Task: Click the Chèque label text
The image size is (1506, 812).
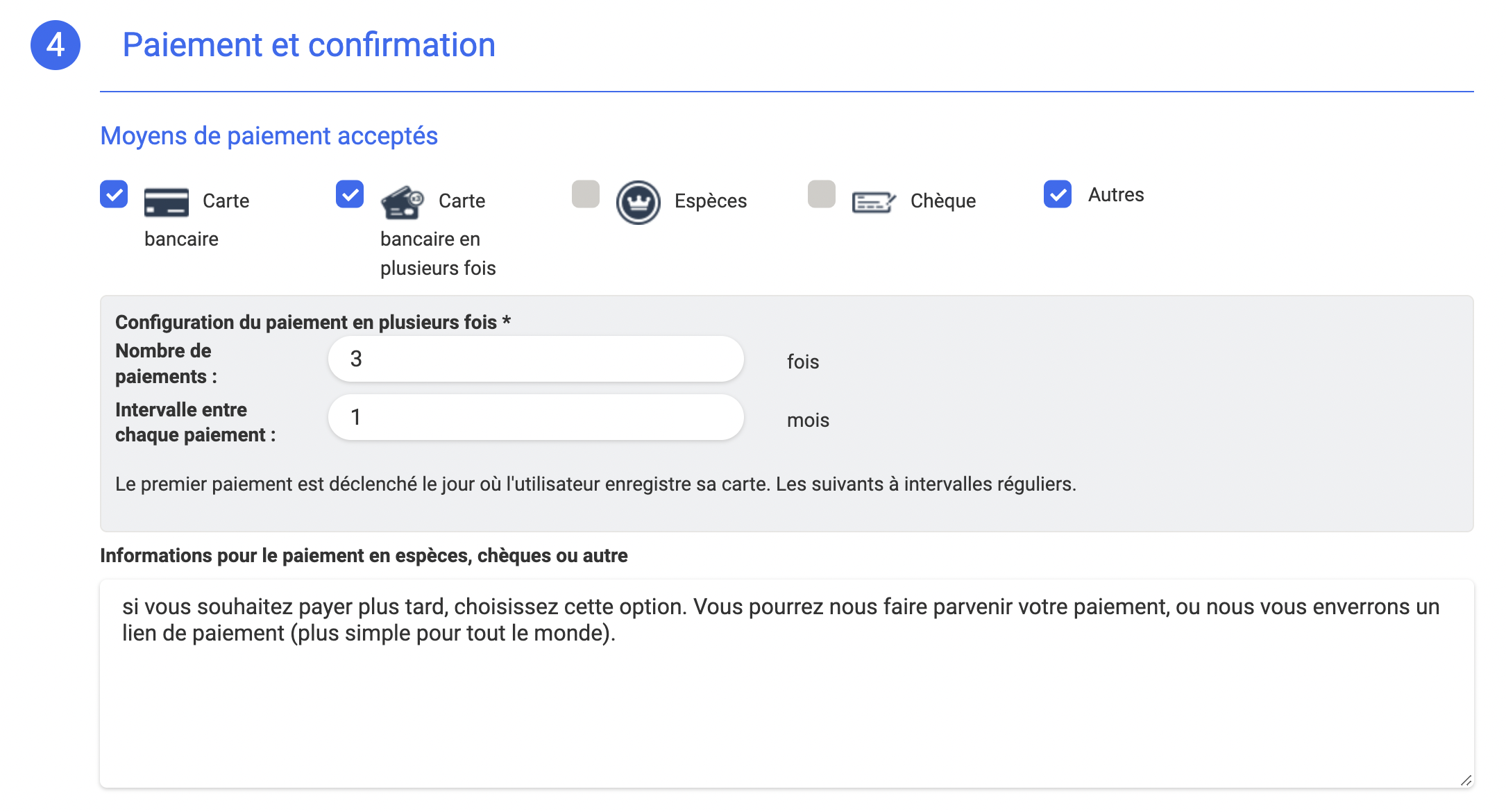Action: pos(943,201)
